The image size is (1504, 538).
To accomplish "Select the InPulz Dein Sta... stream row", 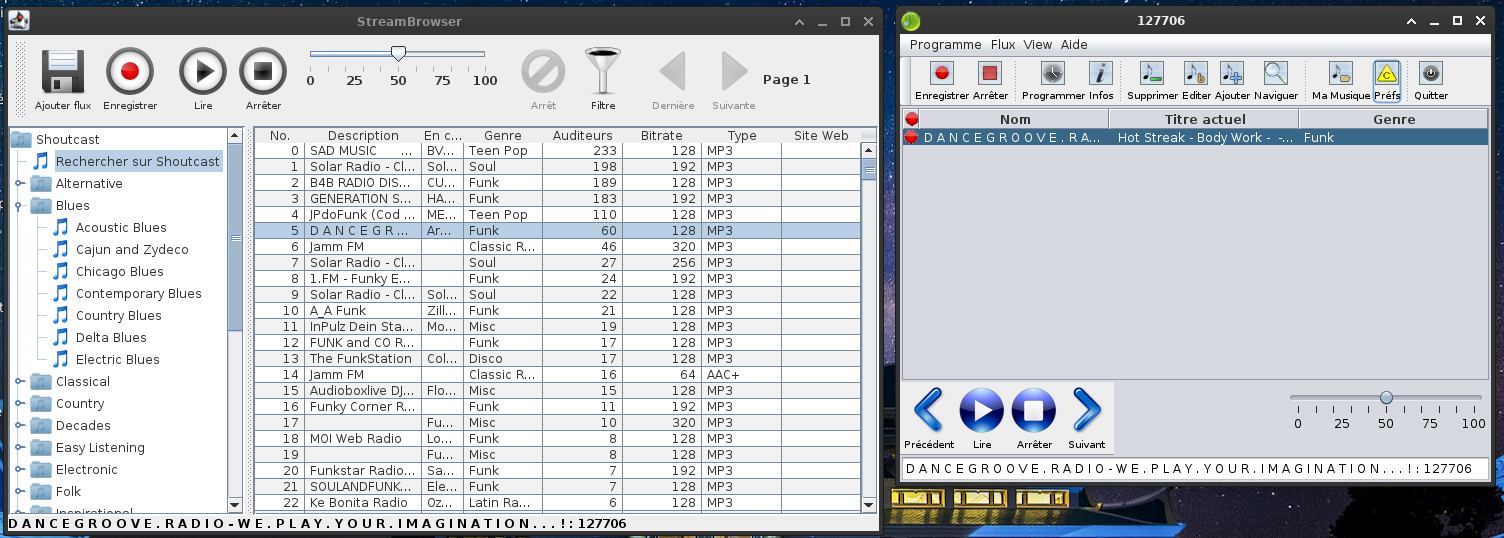I will [557, 327].
